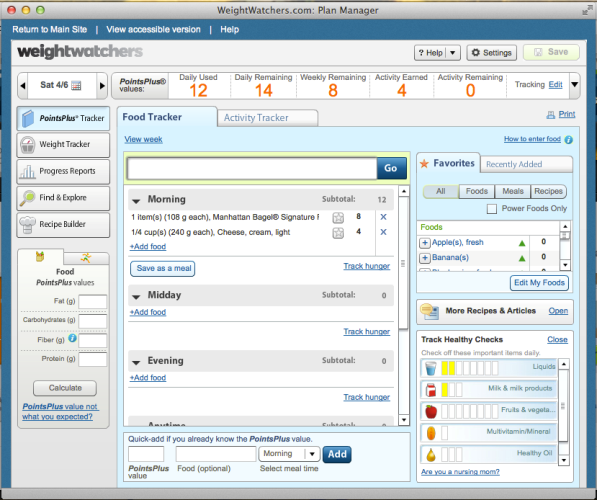Check the first Healthy Oil box

[x=444, y=455]
